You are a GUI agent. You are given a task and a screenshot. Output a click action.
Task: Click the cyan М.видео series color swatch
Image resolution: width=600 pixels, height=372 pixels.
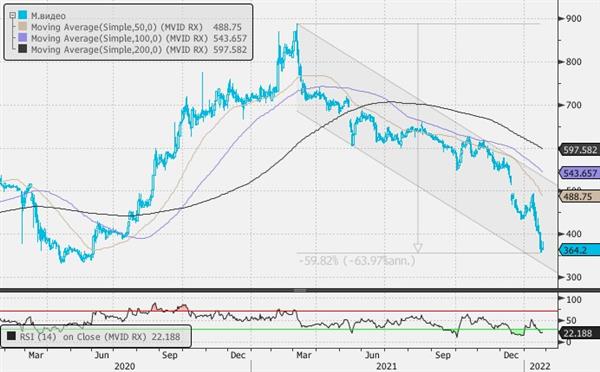23,15
